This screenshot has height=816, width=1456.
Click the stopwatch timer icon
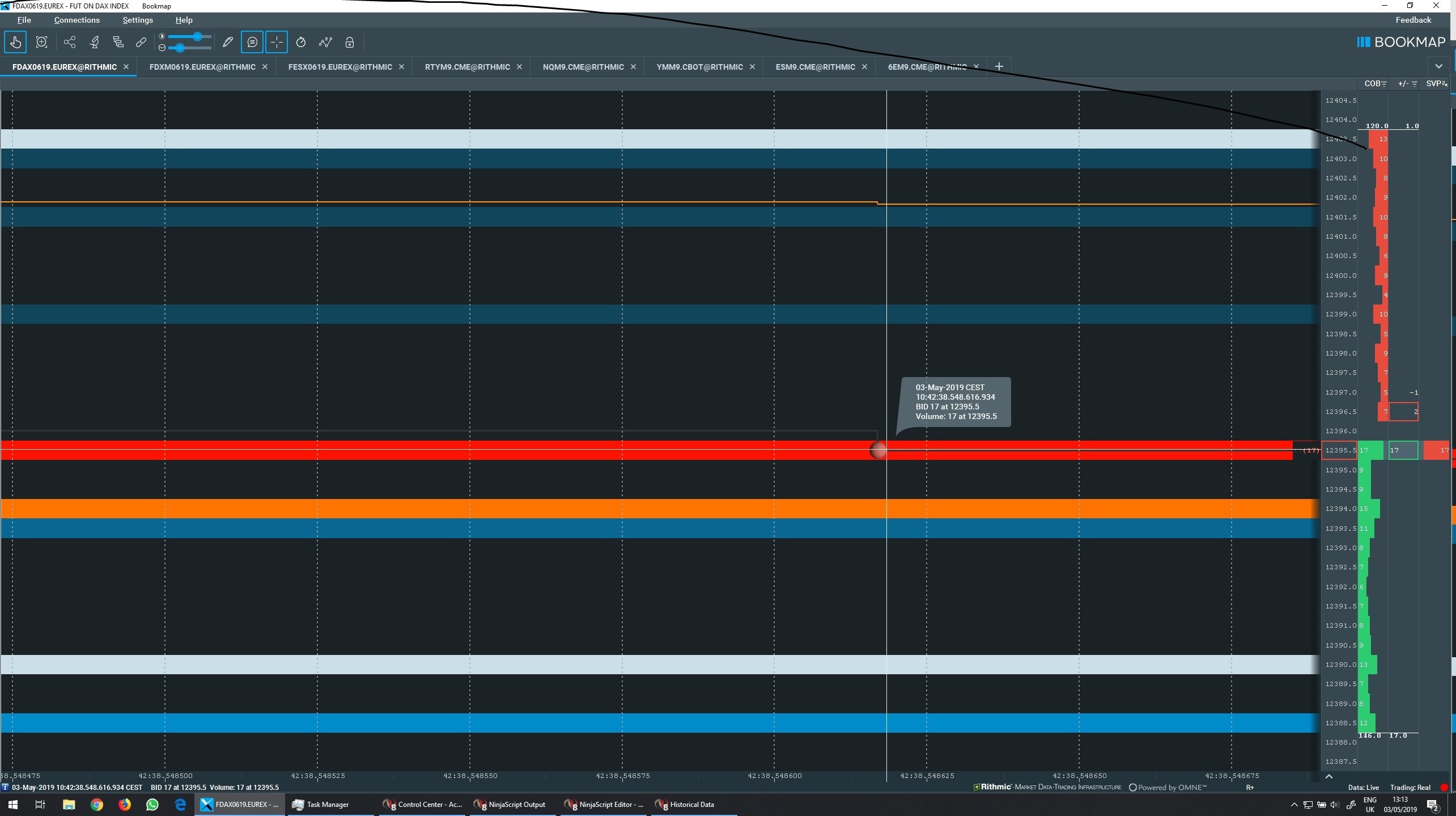301,42
